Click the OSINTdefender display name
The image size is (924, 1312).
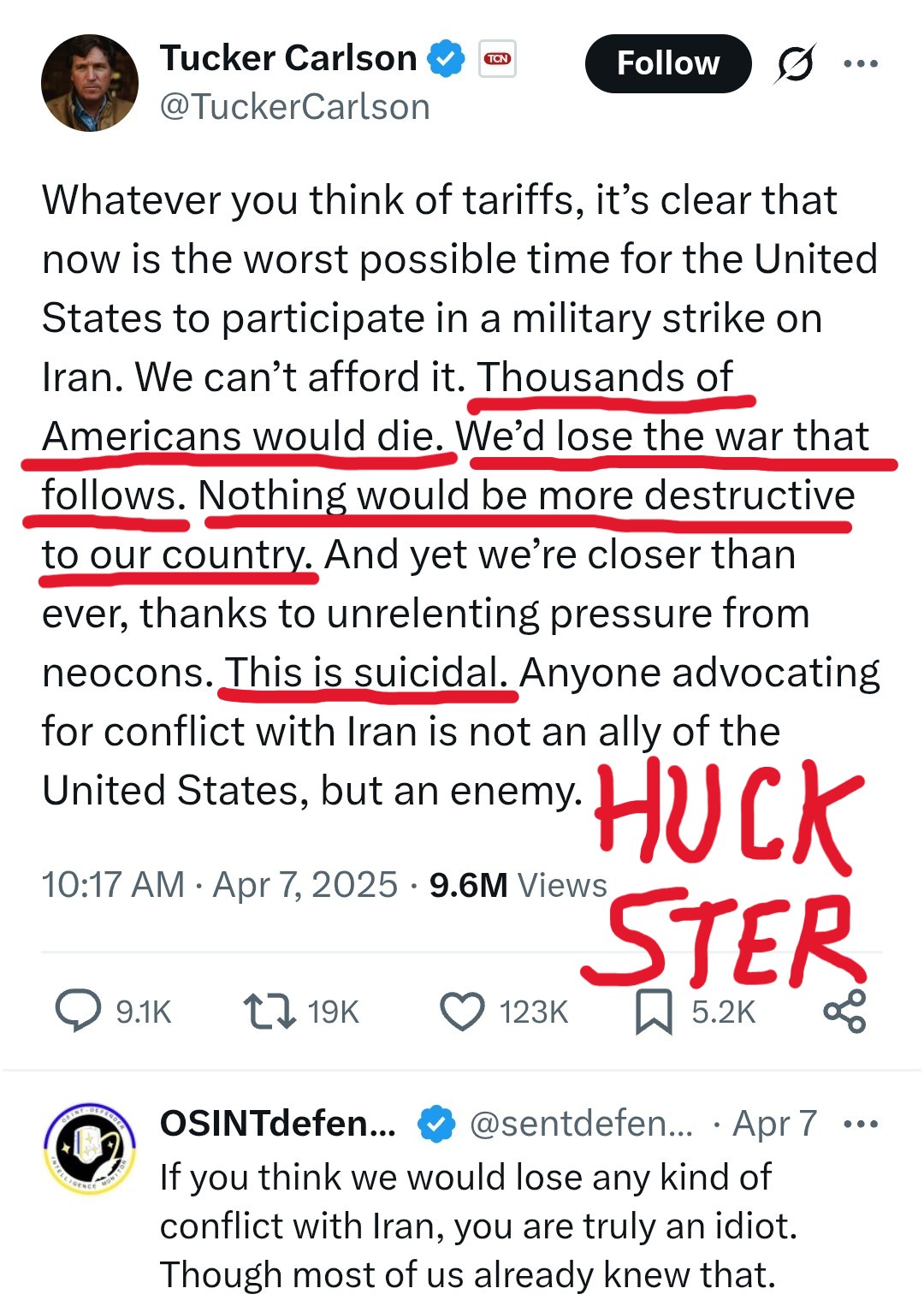pyautogui.click(x=277, y=1124)
